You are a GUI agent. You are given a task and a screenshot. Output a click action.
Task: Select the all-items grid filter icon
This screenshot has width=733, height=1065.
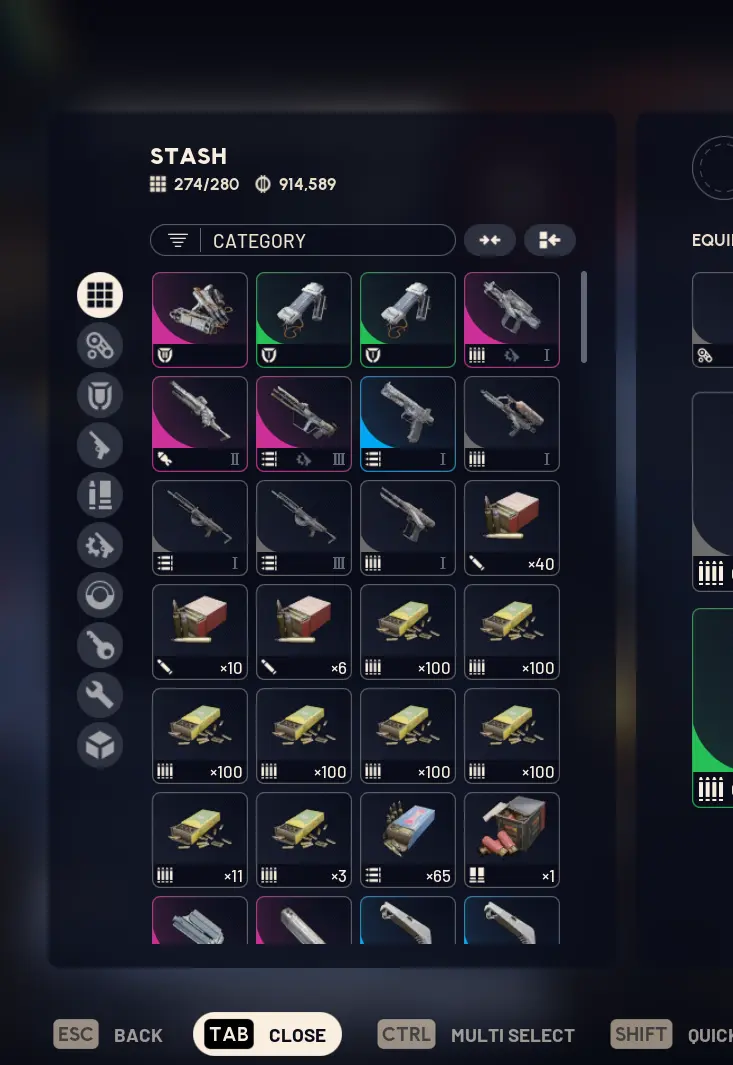click(x=100, y=295)
